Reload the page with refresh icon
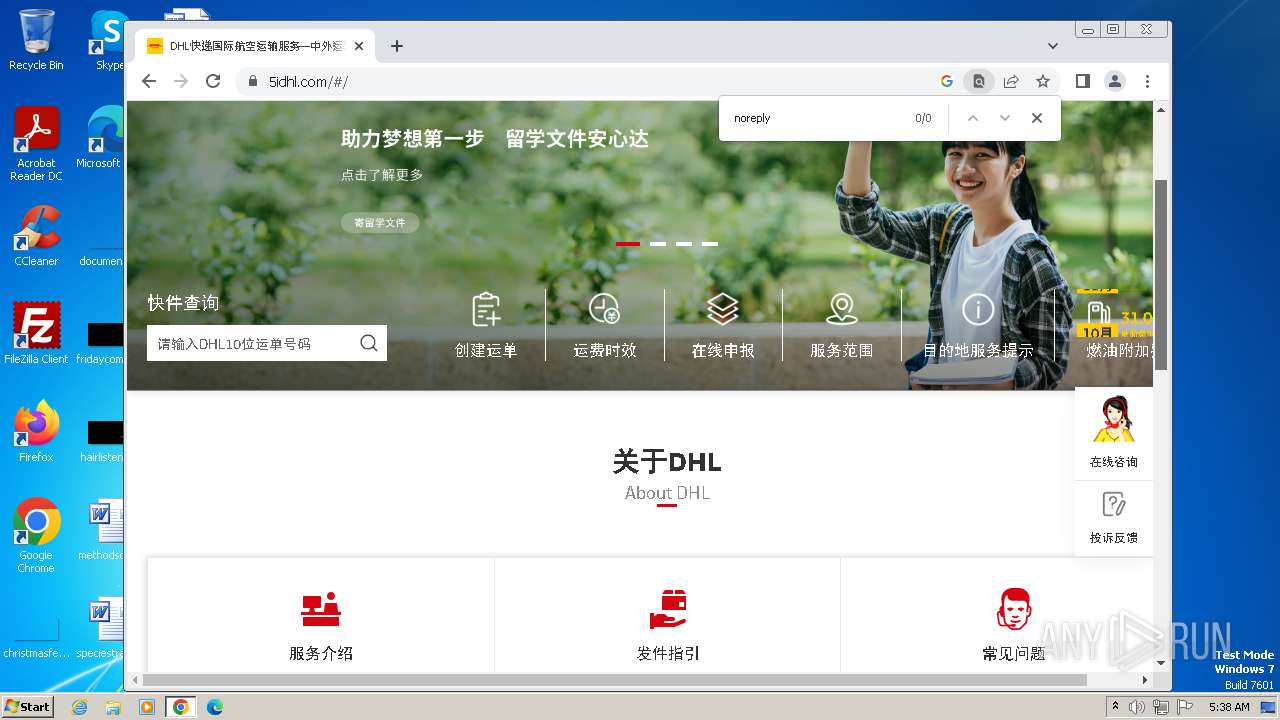Image resolution: width=1280 pixels, height=720 pixels. point(213,81)
